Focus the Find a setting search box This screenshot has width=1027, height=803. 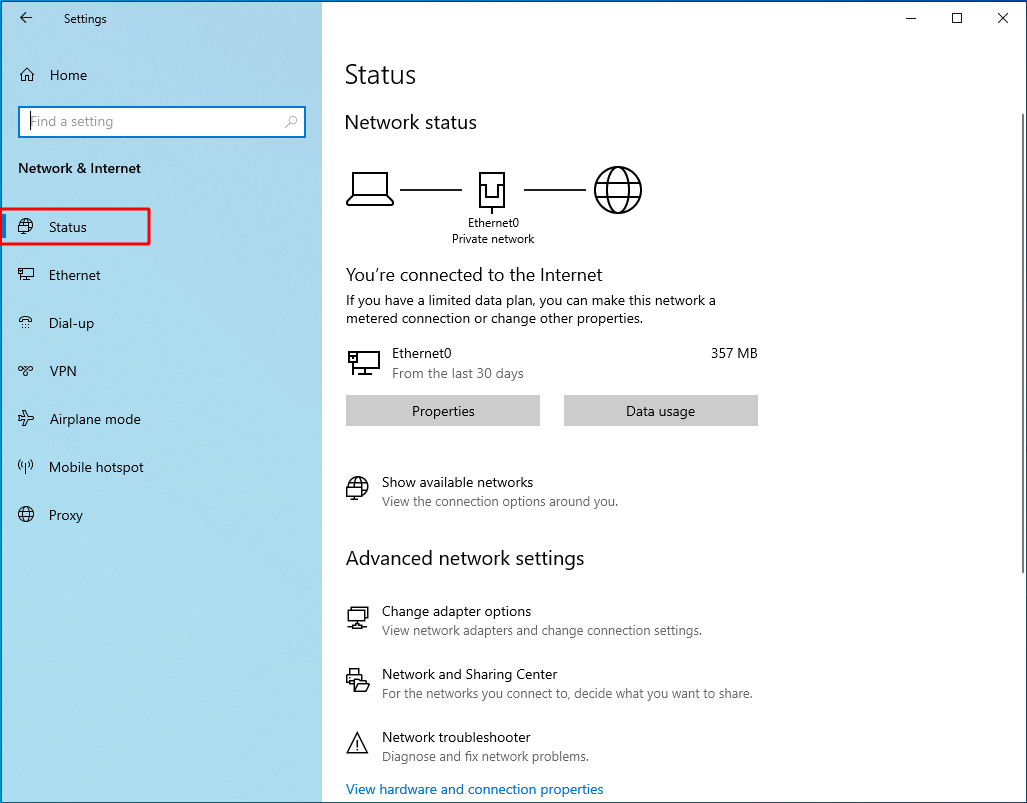(162, 122)
